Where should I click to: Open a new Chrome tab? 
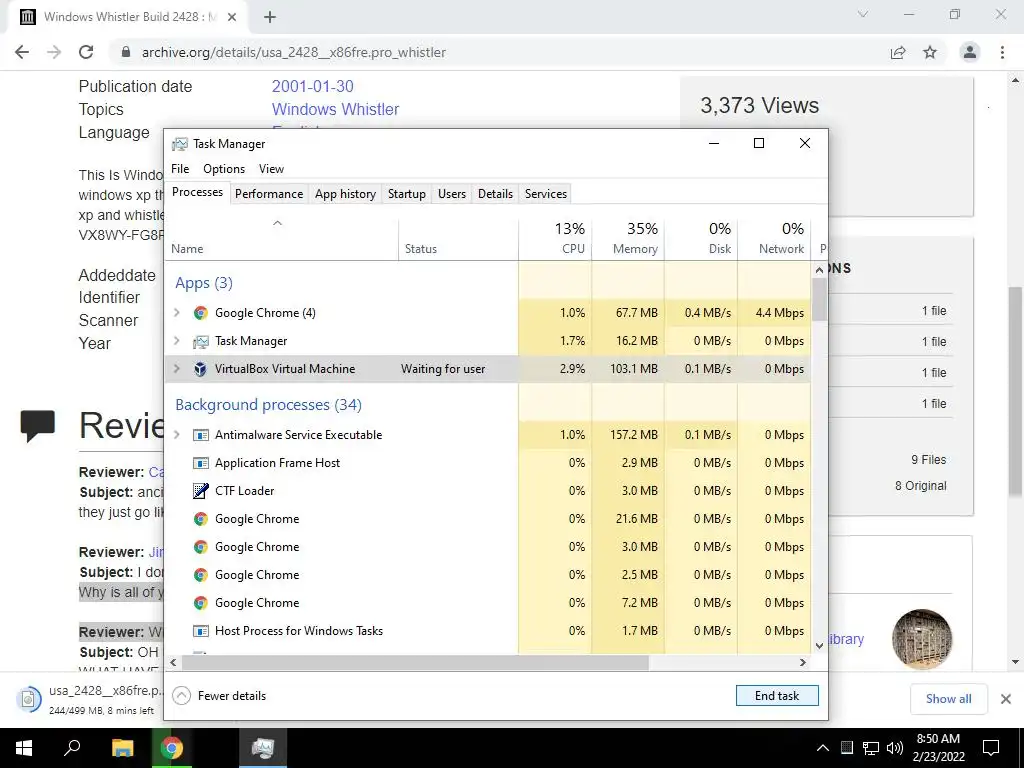(270, 17)
